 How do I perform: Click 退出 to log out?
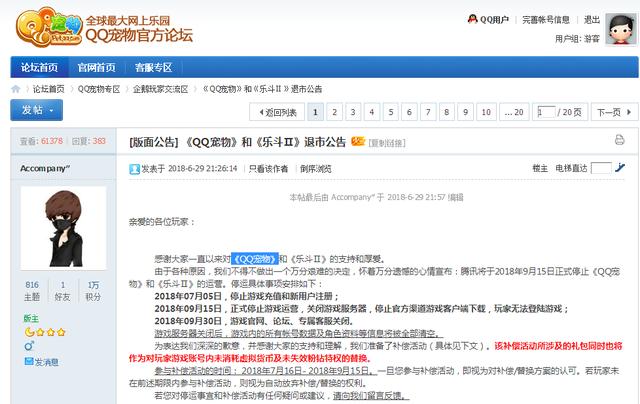click(x=592, y=20)
